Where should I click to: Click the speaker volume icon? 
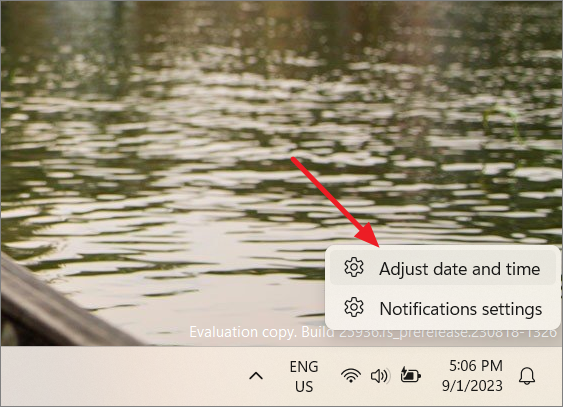(380, 376)
